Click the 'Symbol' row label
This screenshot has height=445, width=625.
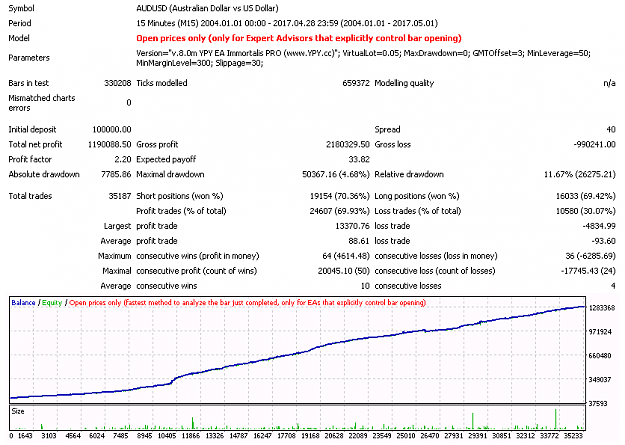[x=22, y=8]
